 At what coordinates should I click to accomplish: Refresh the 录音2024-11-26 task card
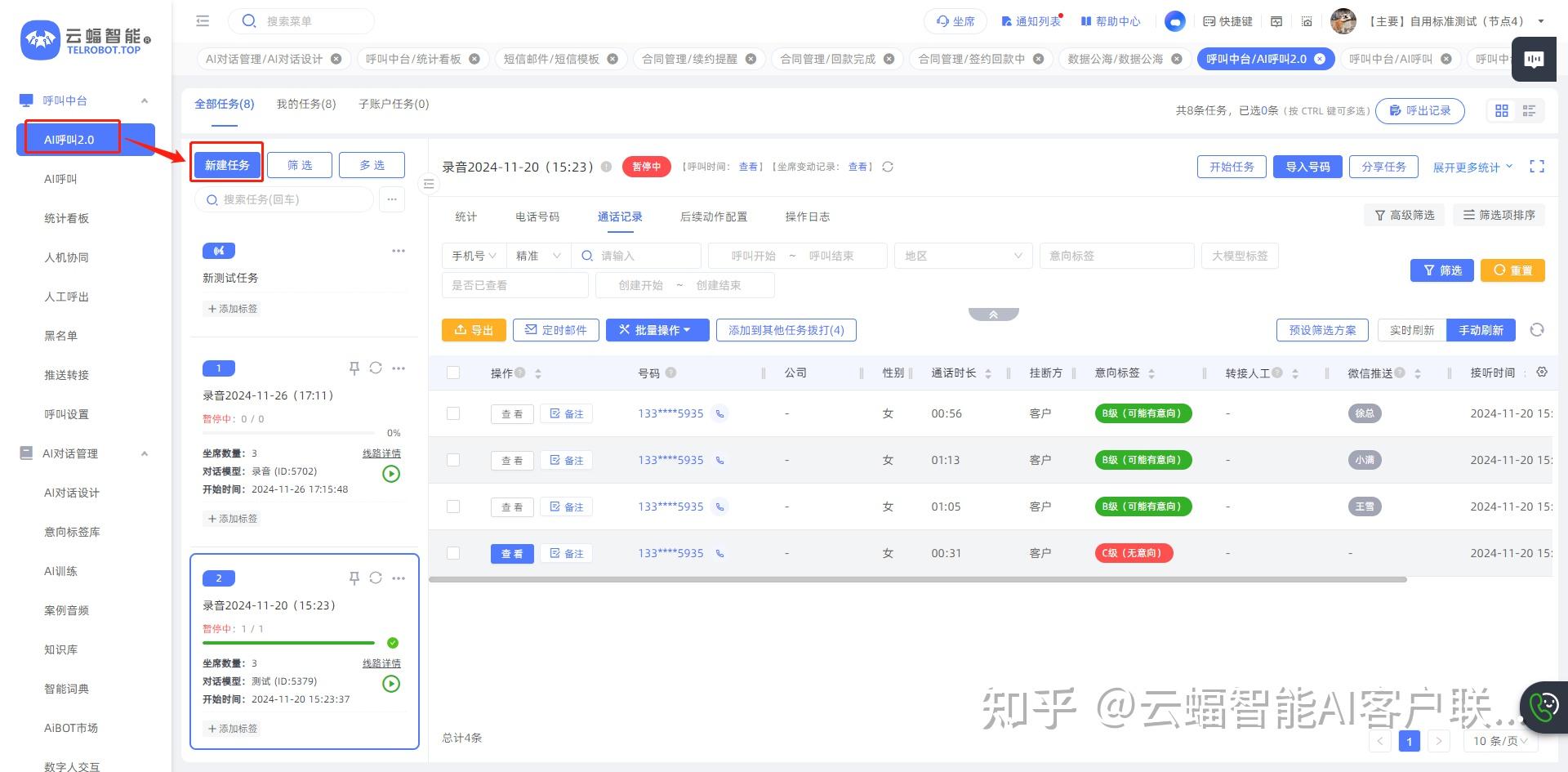click(376, 368)
